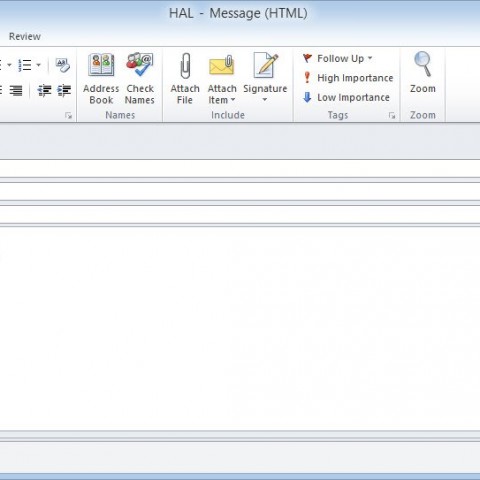
Task: Click the Attach File paperclip icon
Action: 185,65
